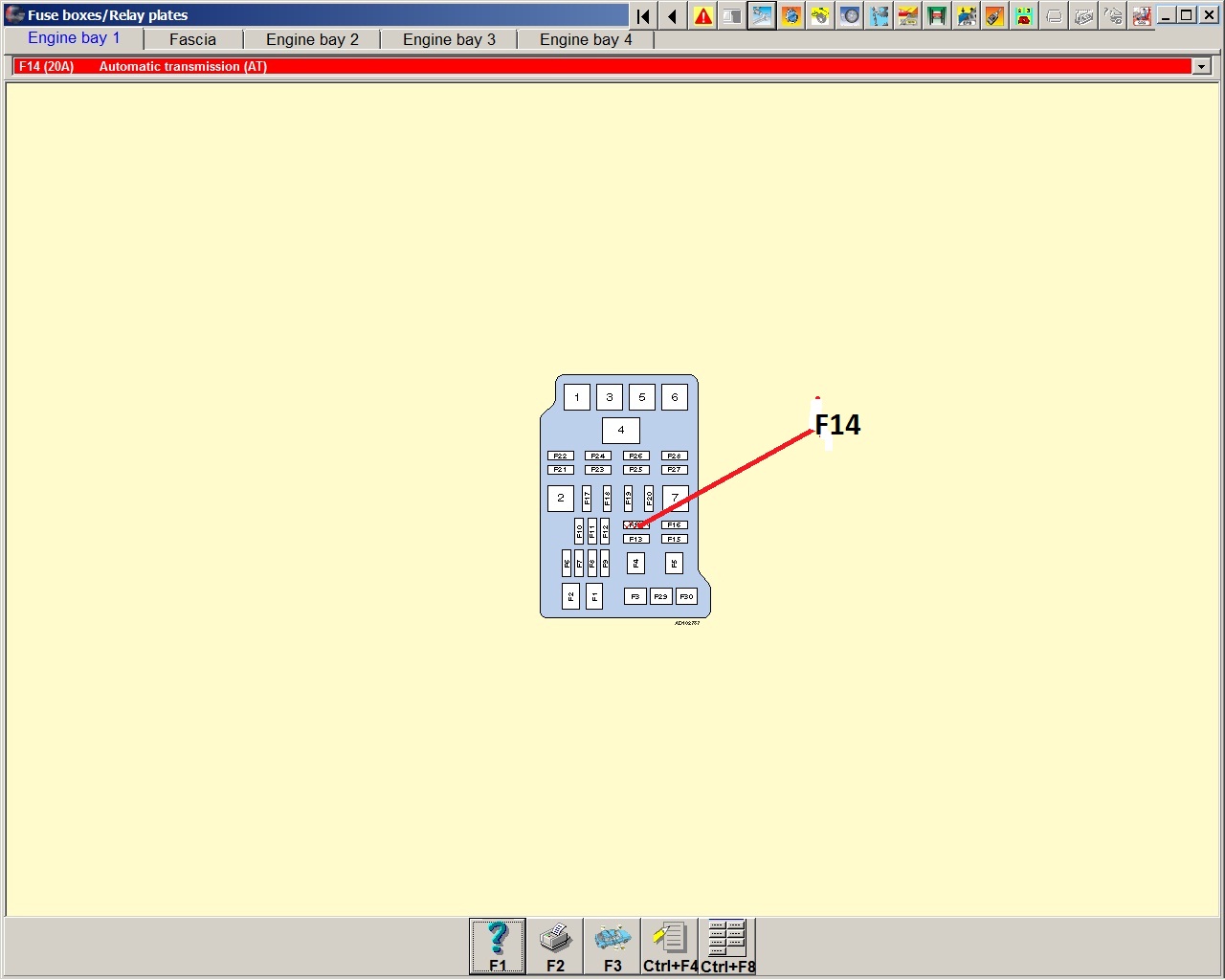Expand the F14 fuse selection dropdown arrow
This screenshot has height=980, width=1225.
[1202, 66]
